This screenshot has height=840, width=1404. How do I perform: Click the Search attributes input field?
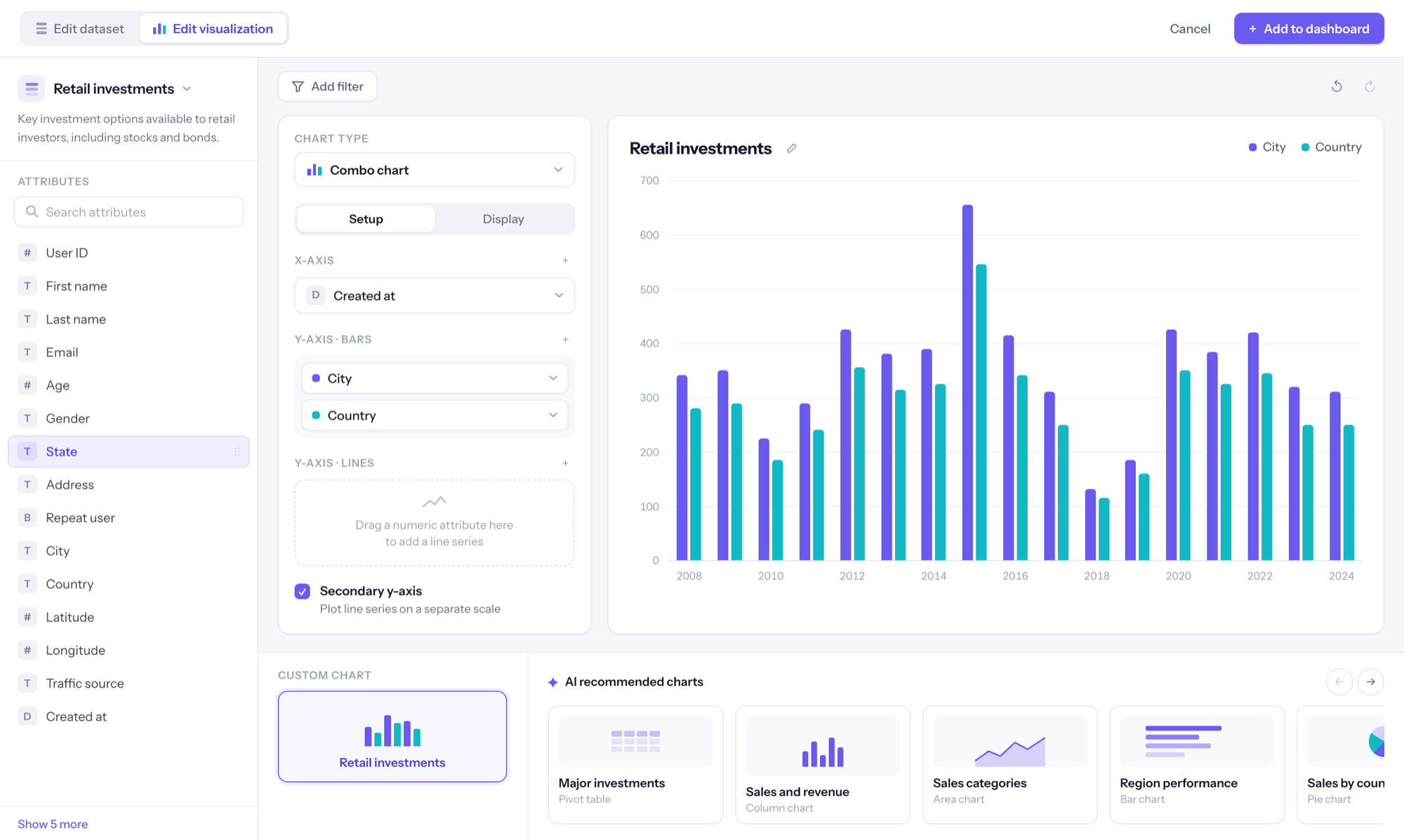[129, 212]
